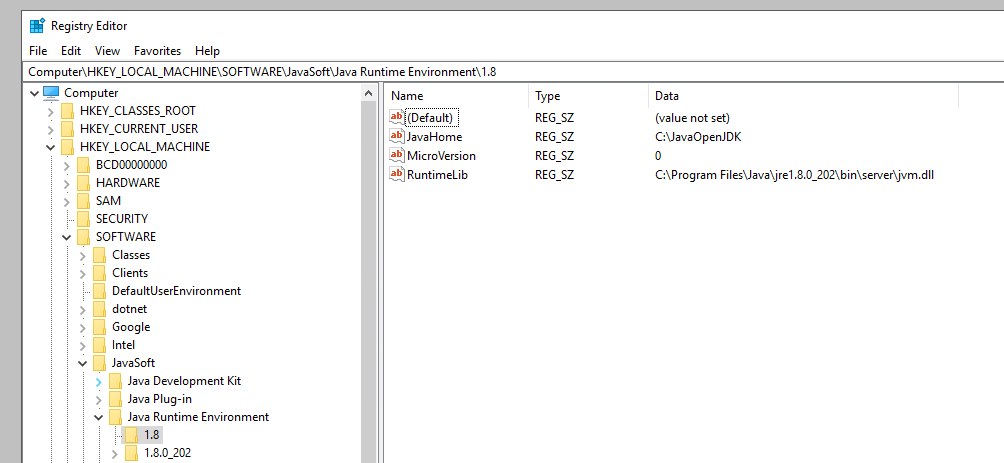Click the (Default) value icon

397,118
